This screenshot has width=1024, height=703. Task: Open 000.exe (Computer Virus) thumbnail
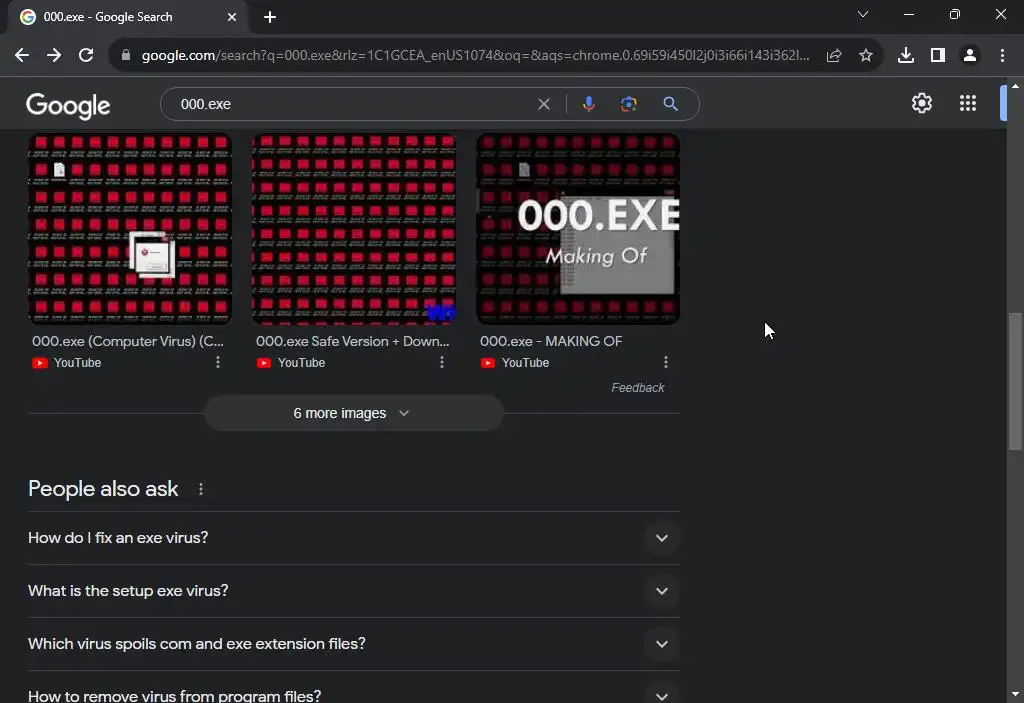click(x=130, y=229)
